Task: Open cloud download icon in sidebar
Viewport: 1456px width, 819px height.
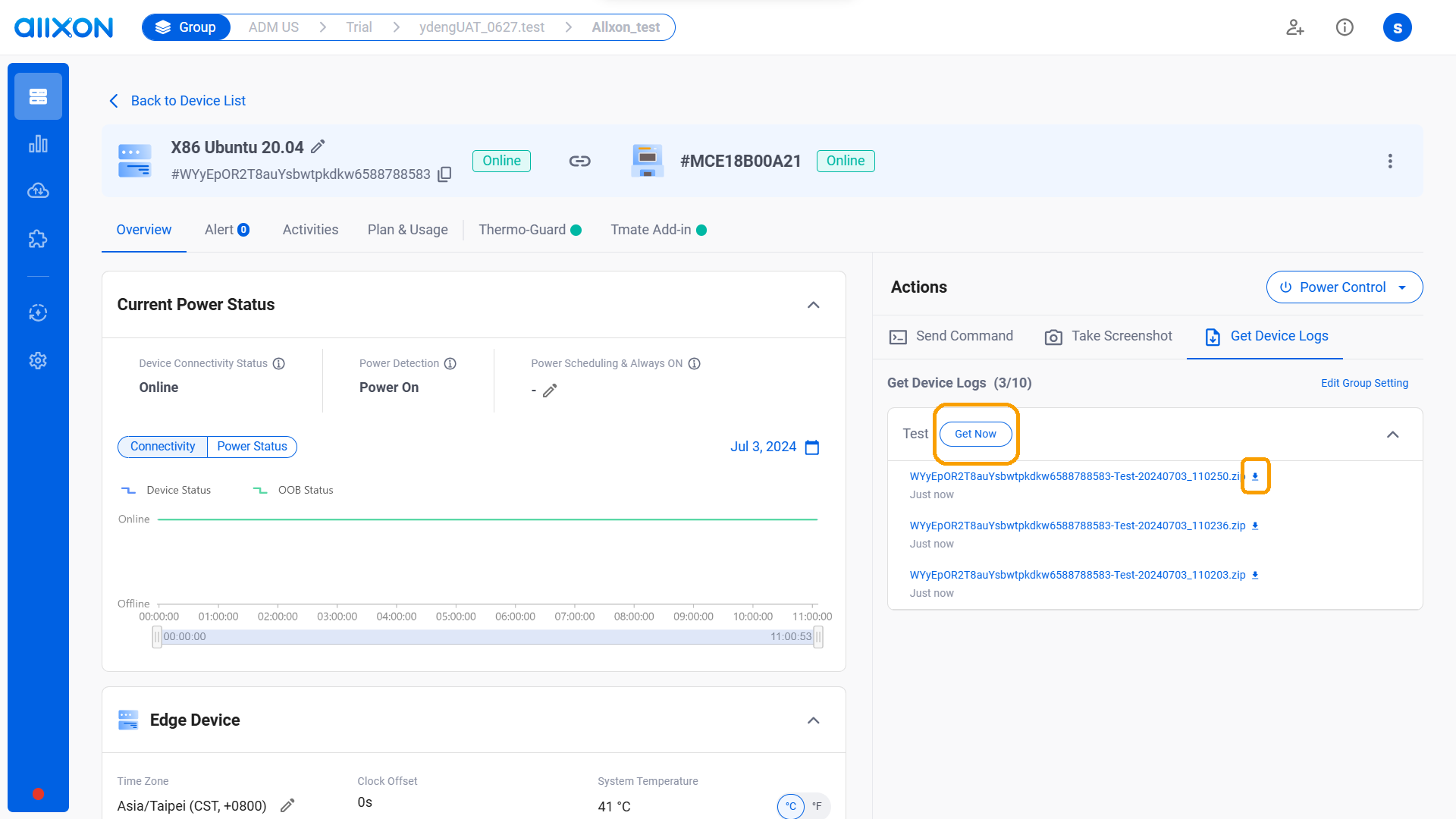Action: (x=38, y=190)
